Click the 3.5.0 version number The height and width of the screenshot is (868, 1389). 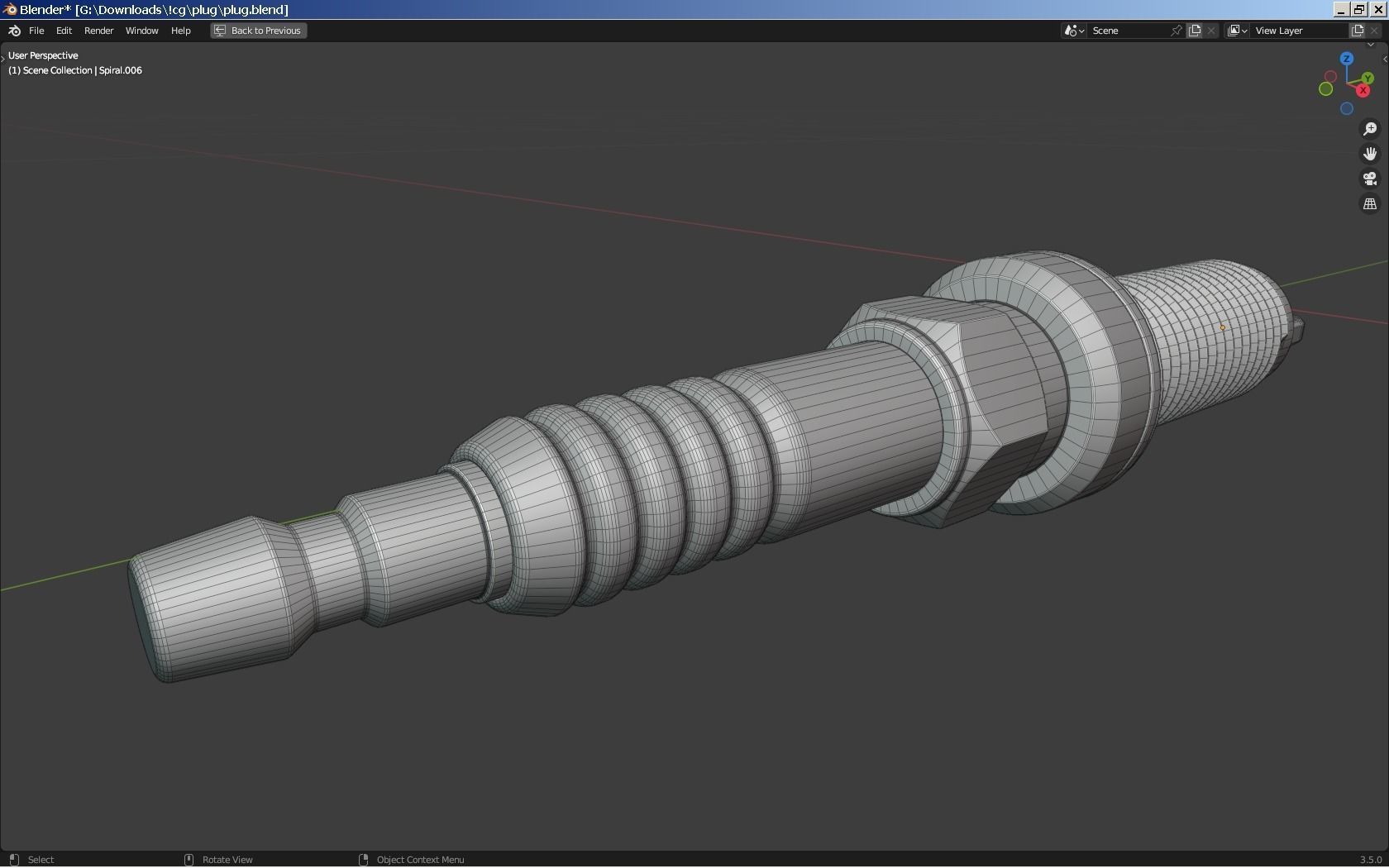point(1371,860)
